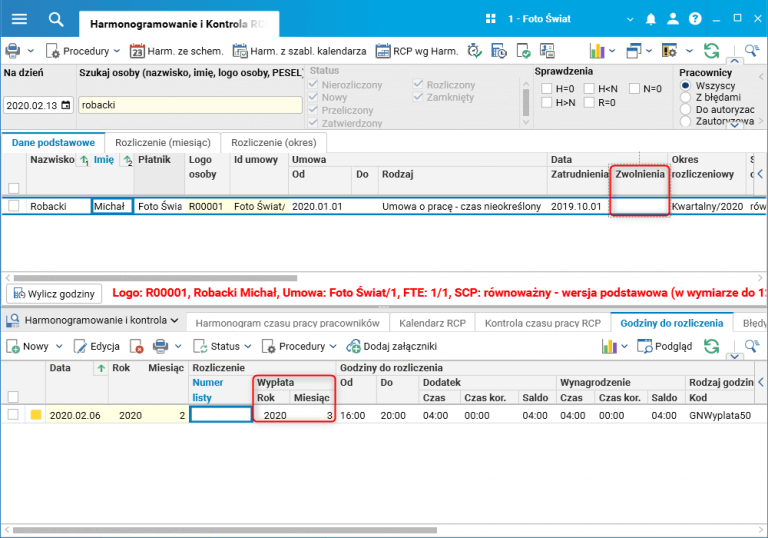The height and width of the screenshot is (538, 768).
Task: Switch to Rozliczenie (miesiąc) tab
Action: coord(163,143)
